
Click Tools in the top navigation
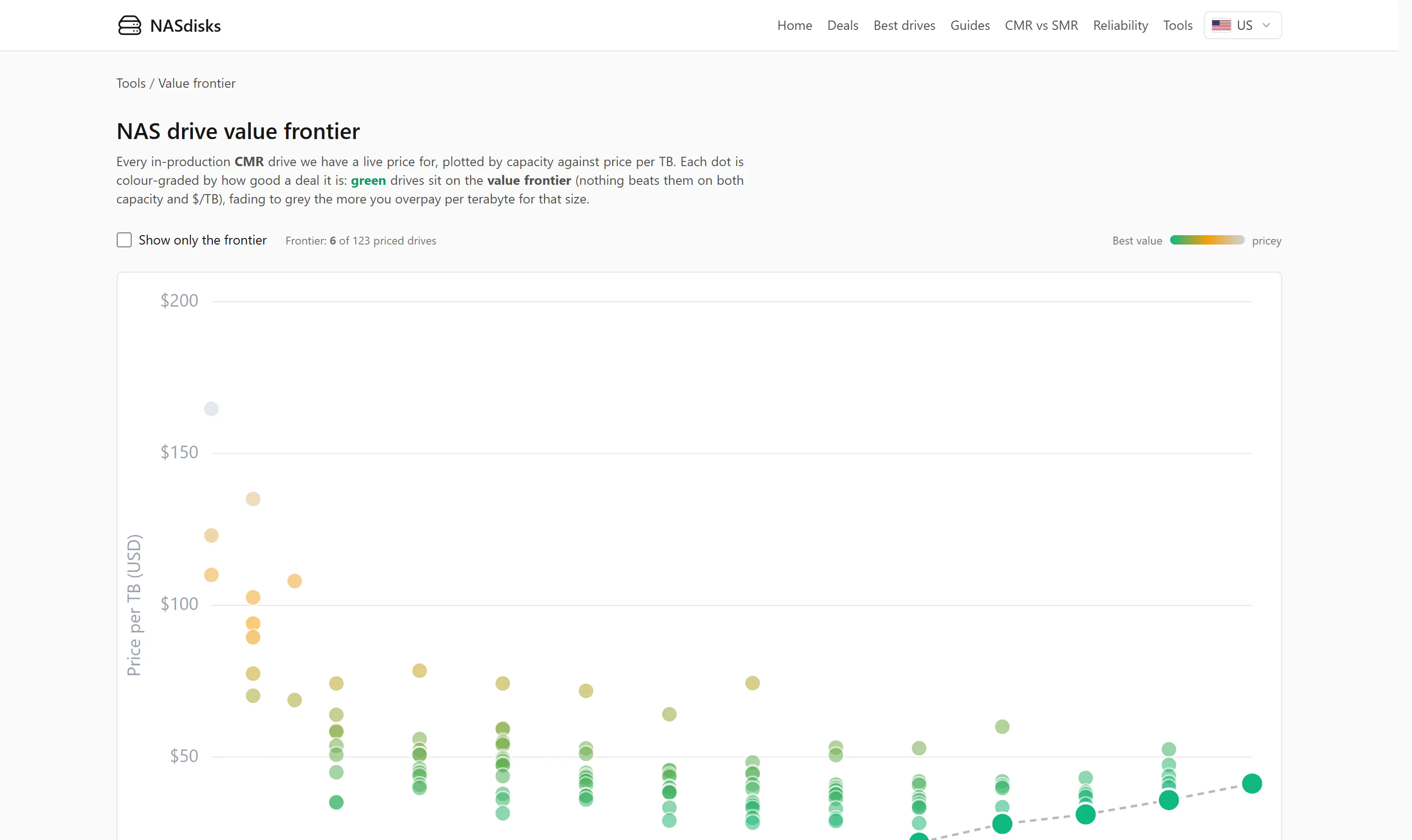click(x=1178, y=26)
